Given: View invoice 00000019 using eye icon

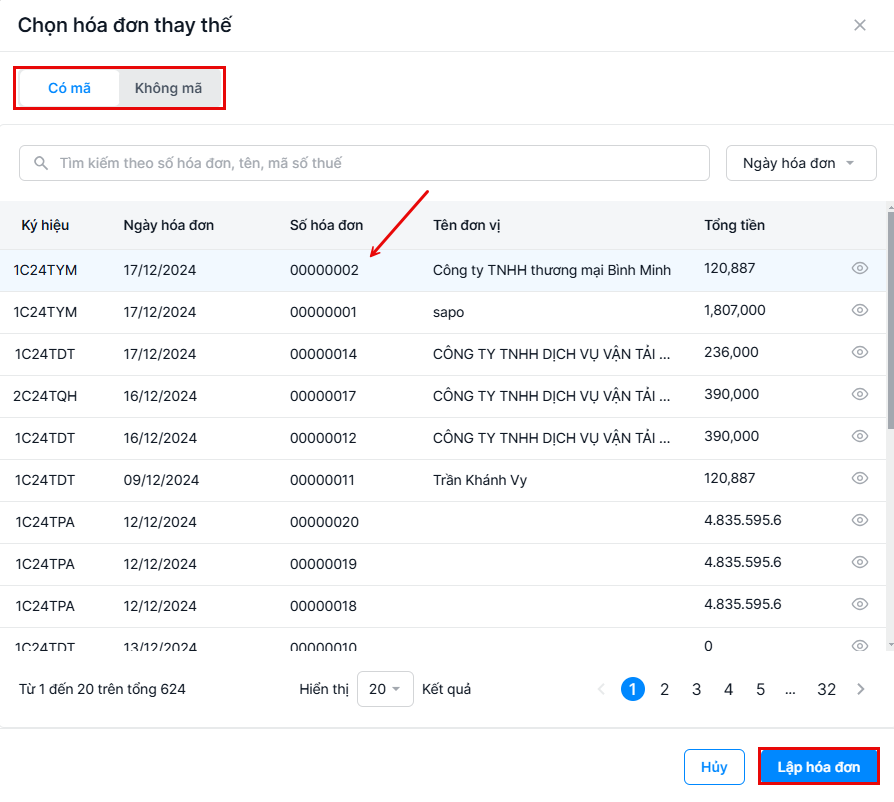Looking at the screenshot, I should tap(859, 563).
